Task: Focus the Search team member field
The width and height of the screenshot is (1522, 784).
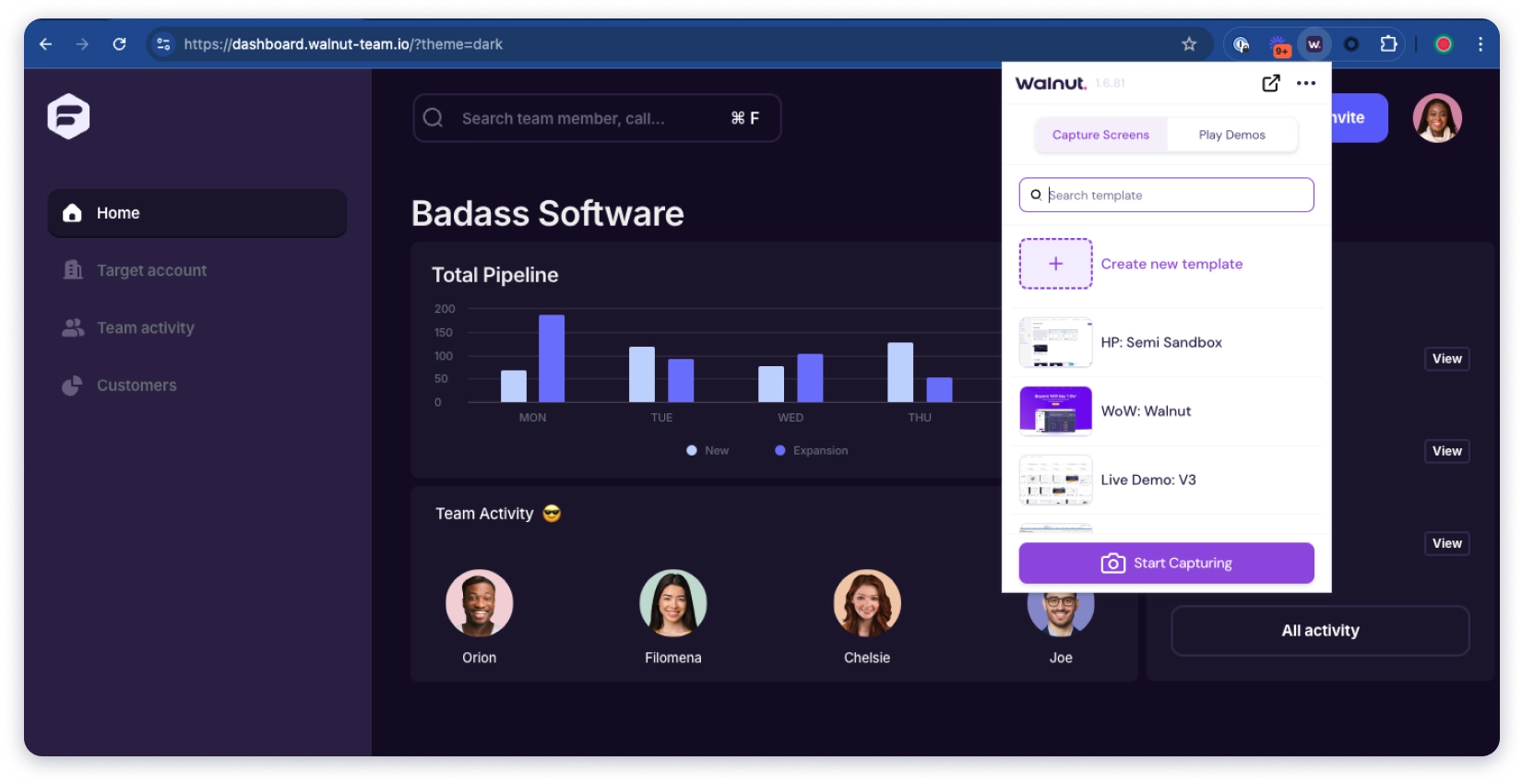Action: 597,118
